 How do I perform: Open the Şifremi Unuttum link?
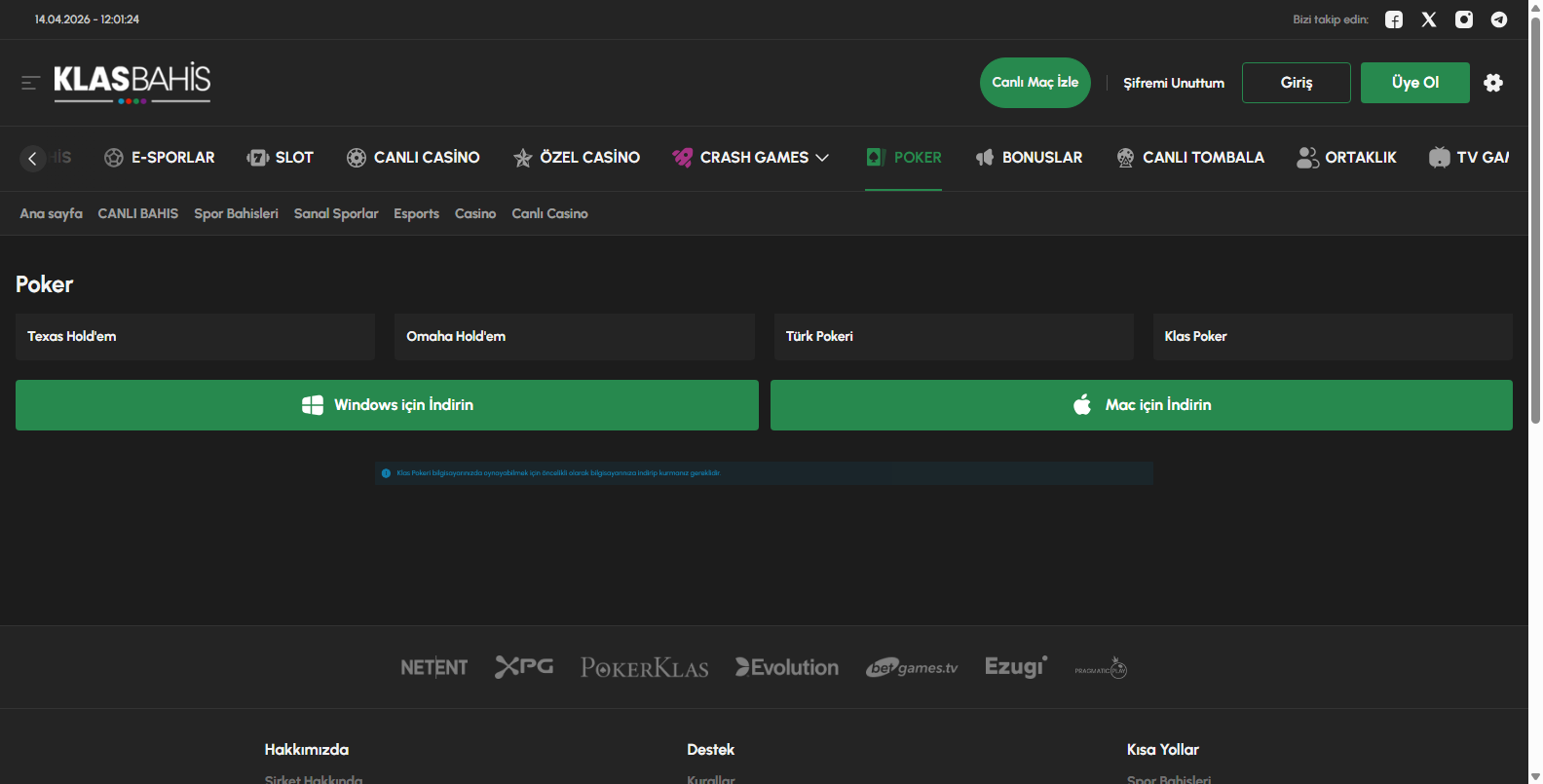point(1173,83)
